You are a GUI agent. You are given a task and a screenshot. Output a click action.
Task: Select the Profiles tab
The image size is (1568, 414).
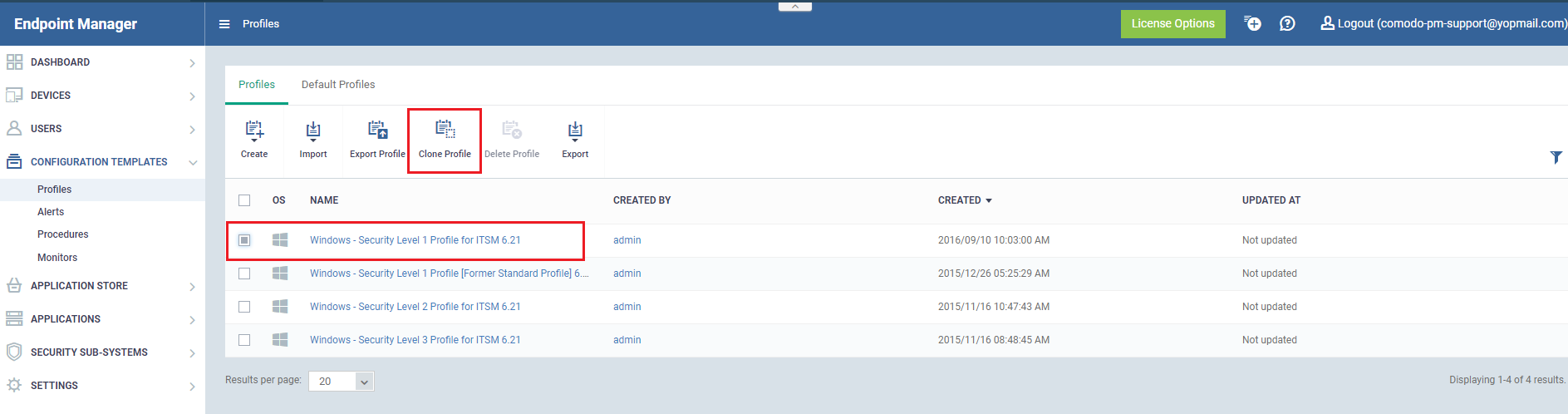(257, 85)
